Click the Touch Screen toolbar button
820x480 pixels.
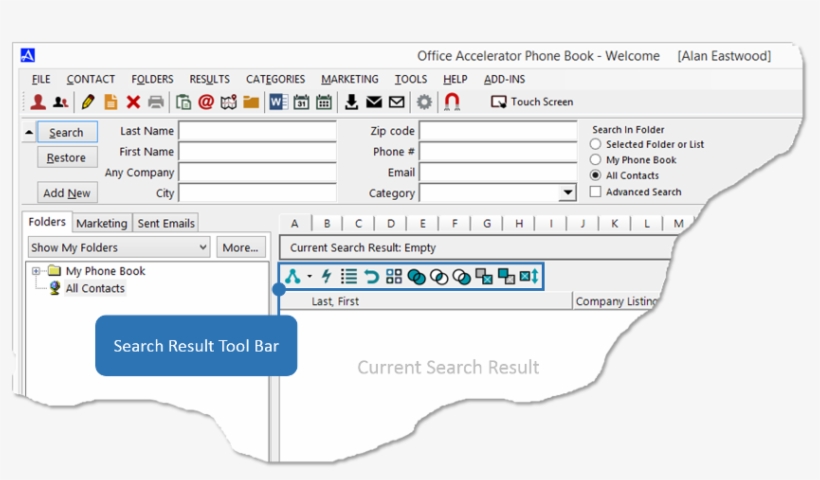pyautogui.click(x=532, y=102)
